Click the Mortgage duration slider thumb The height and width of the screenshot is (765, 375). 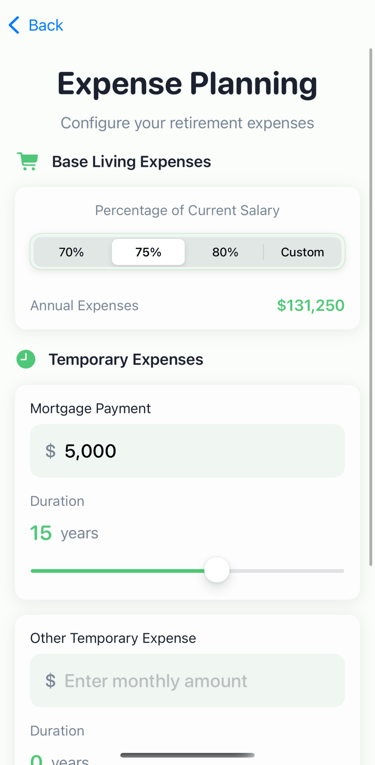click(x=217, y=570)
